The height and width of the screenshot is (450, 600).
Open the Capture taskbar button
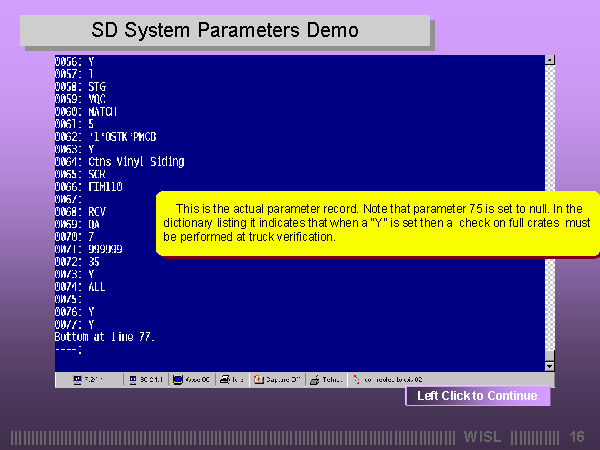pos(277,380)
